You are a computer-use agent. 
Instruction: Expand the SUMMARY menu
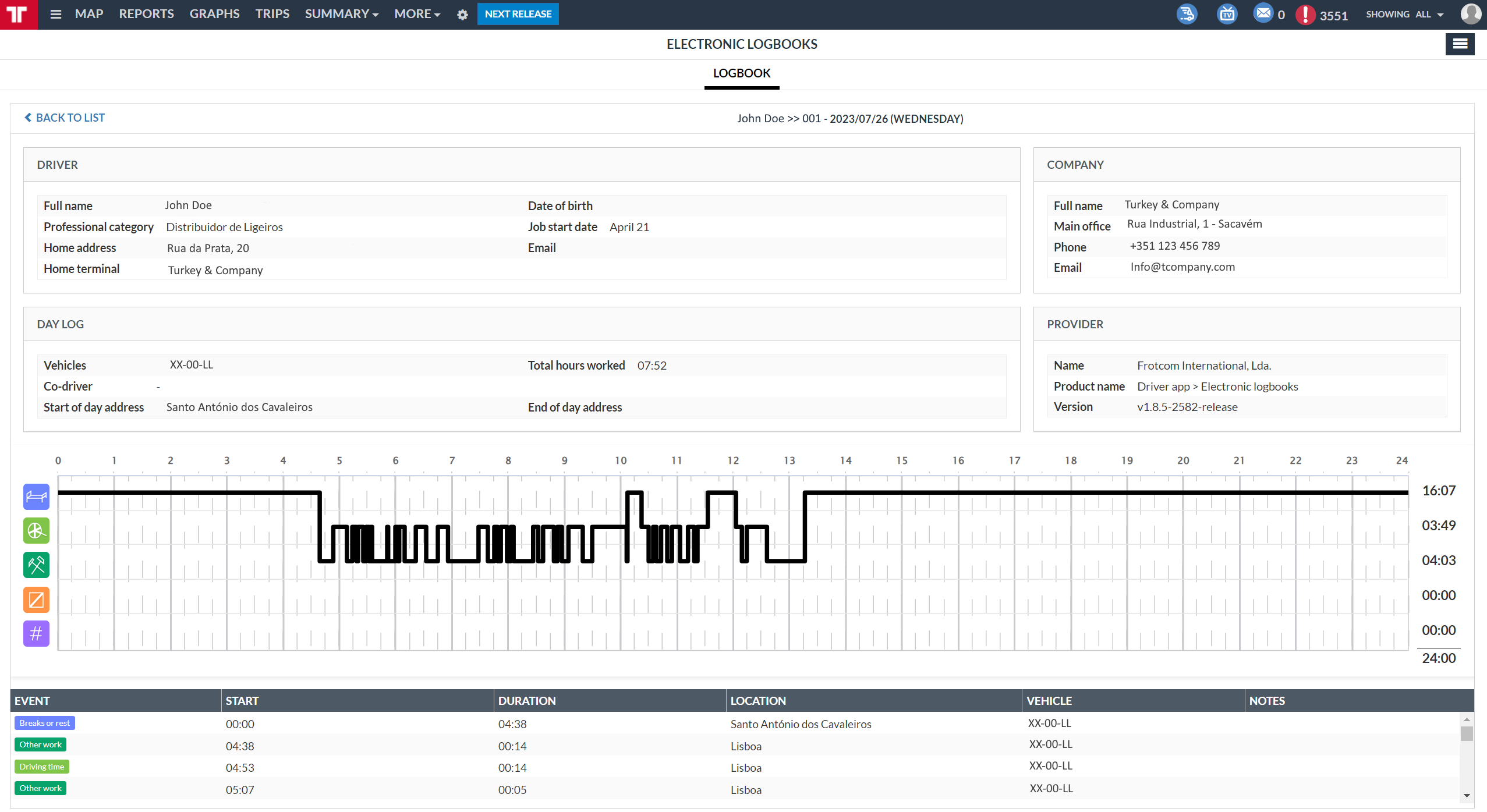[341, 13]
